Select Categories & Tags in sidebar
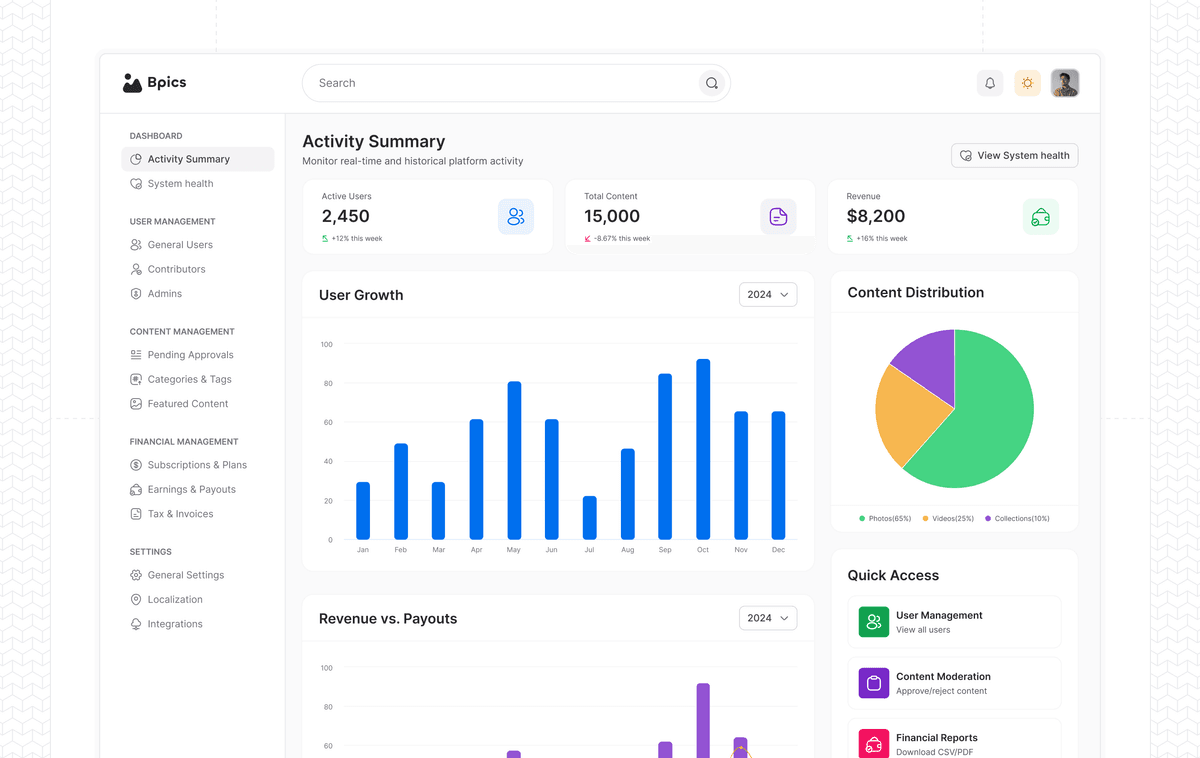 (x=198, y=379)
